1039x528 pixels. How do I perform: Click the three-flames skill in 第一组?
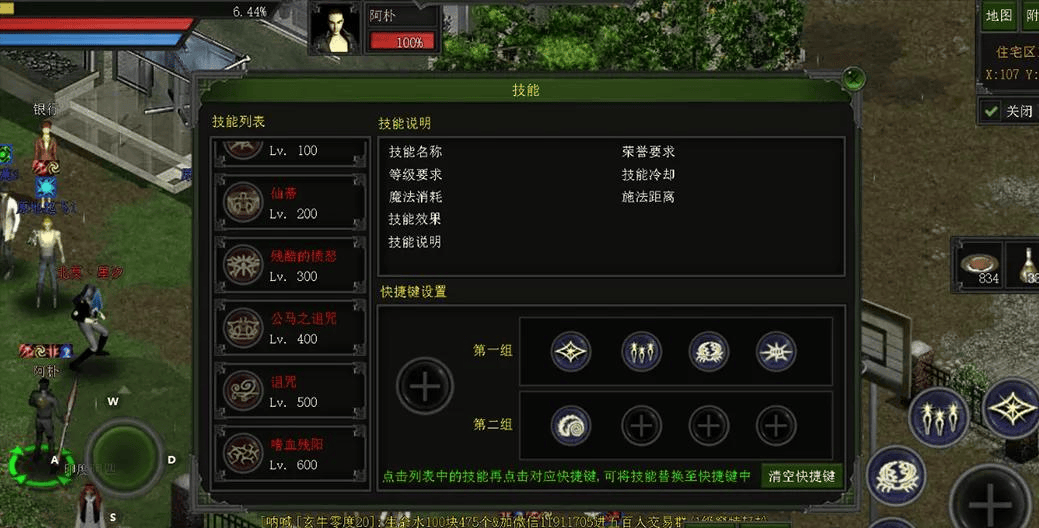(x=641, y=351)
